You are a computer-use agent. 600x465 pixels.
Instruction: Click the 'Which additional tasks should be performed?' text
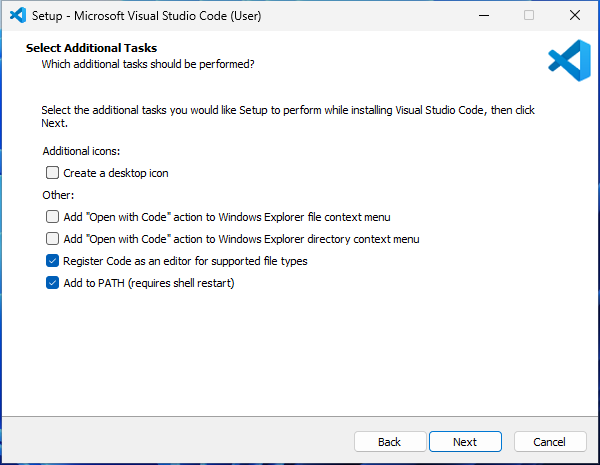148,64
